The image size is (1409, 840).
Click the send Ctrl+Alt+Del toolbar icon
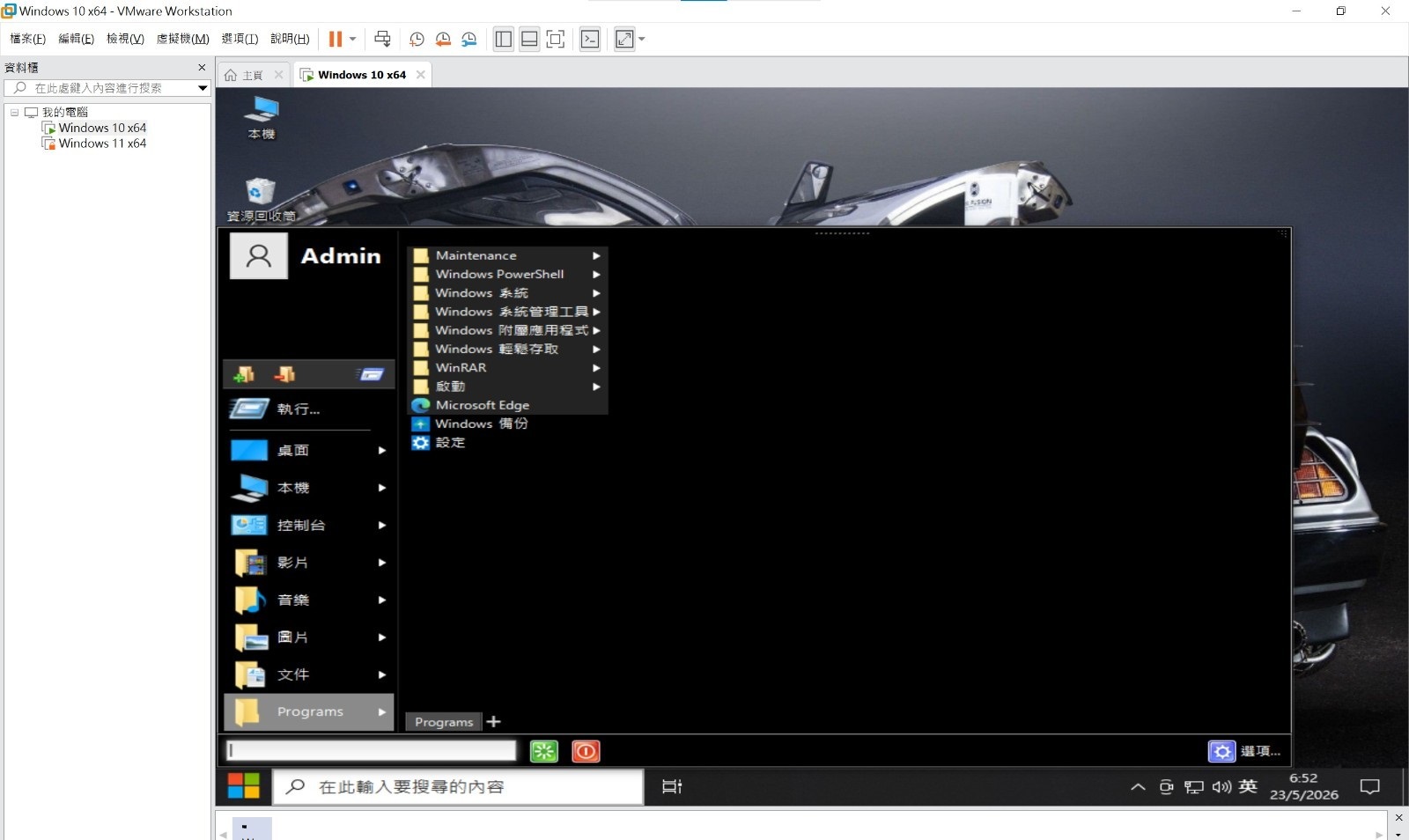[x=382, y=39]
